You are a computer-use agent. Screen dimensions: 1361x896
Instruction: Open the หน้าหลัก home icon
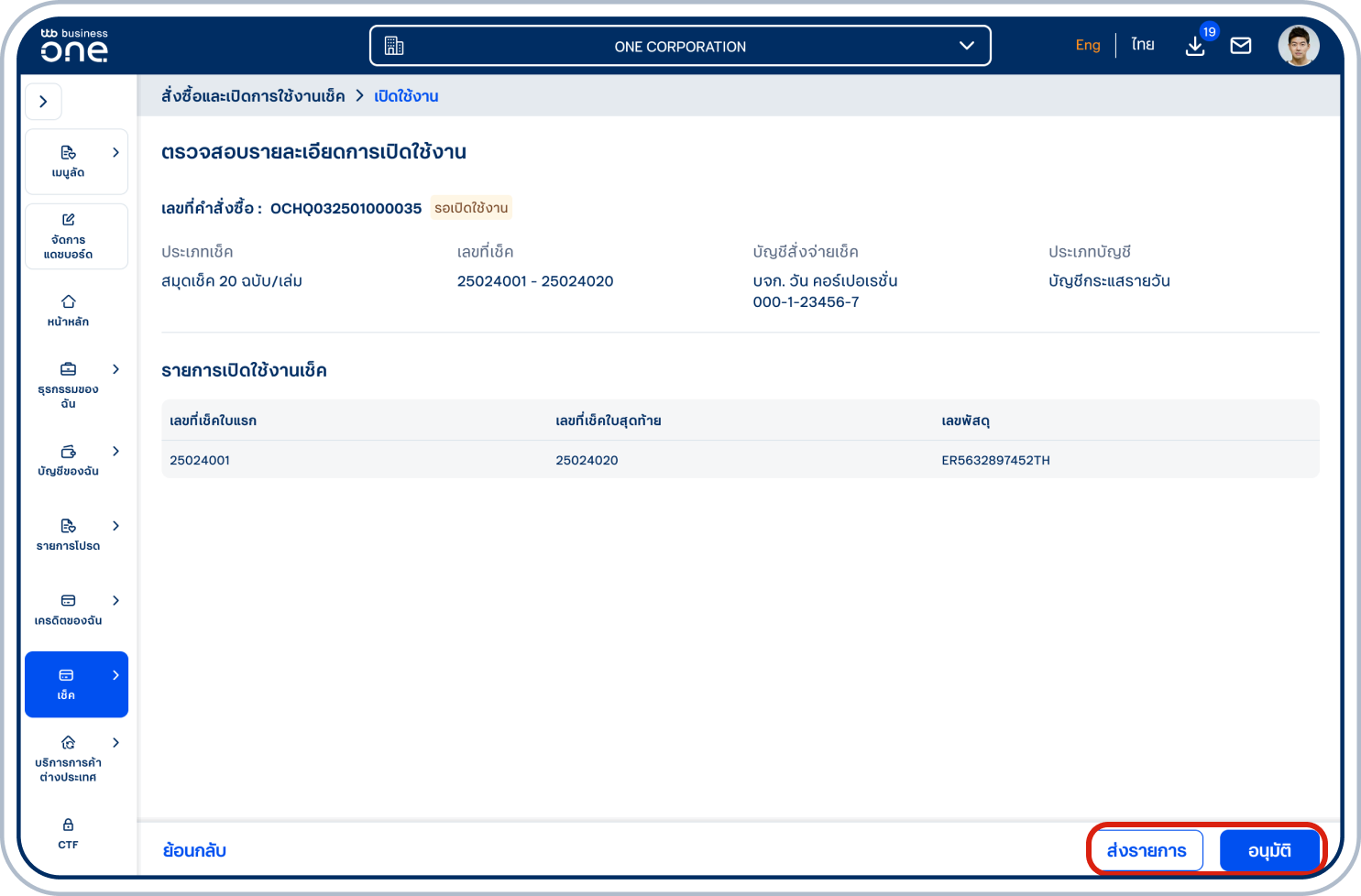68,302
